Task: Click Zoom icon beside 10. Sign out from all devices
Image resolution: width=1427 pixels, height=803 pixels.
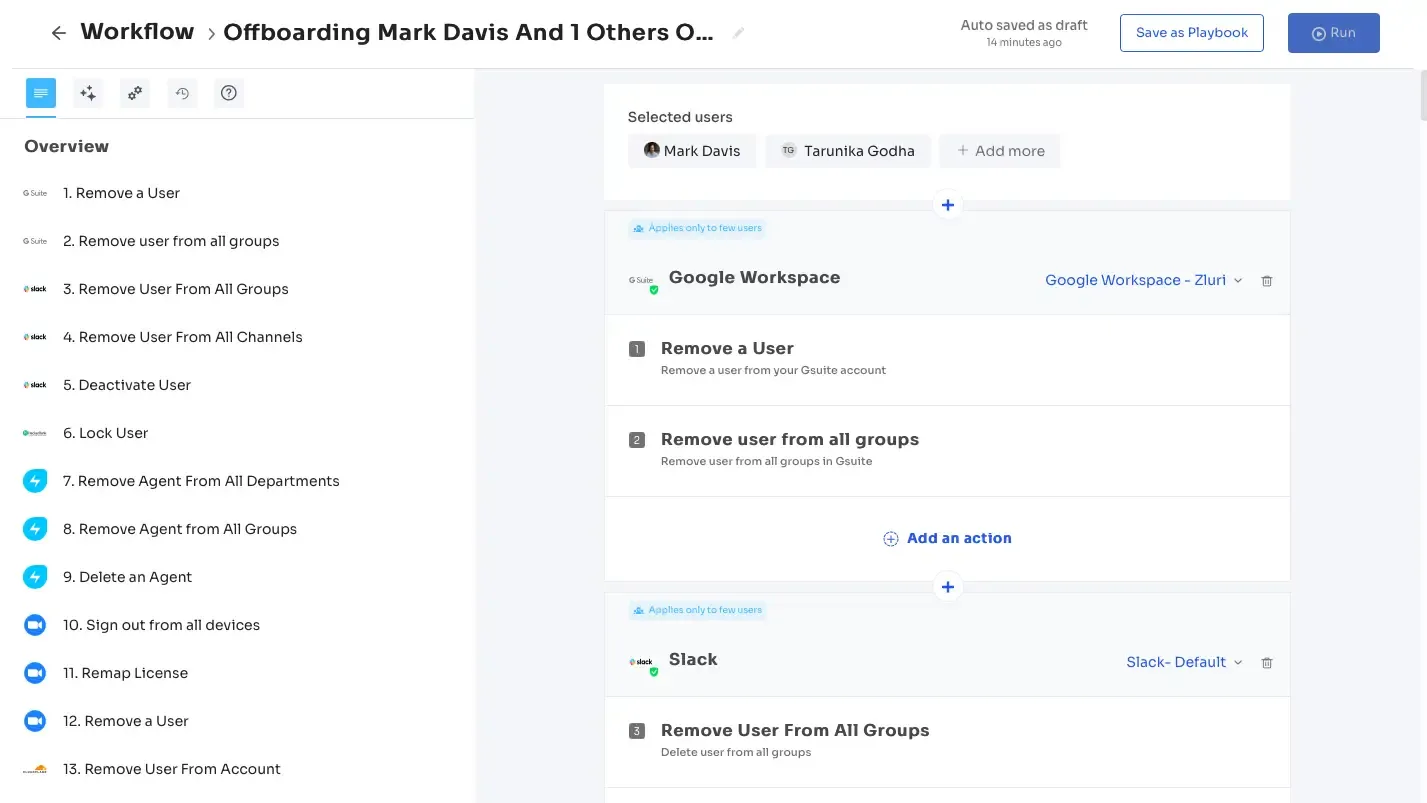Action: coord(35,625)
